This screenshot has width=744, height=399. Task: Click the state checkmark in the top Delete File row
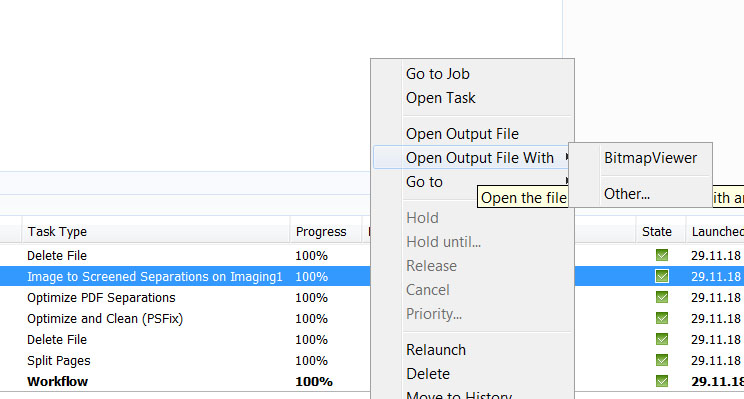pyautogui.click(x=662, y=255)
